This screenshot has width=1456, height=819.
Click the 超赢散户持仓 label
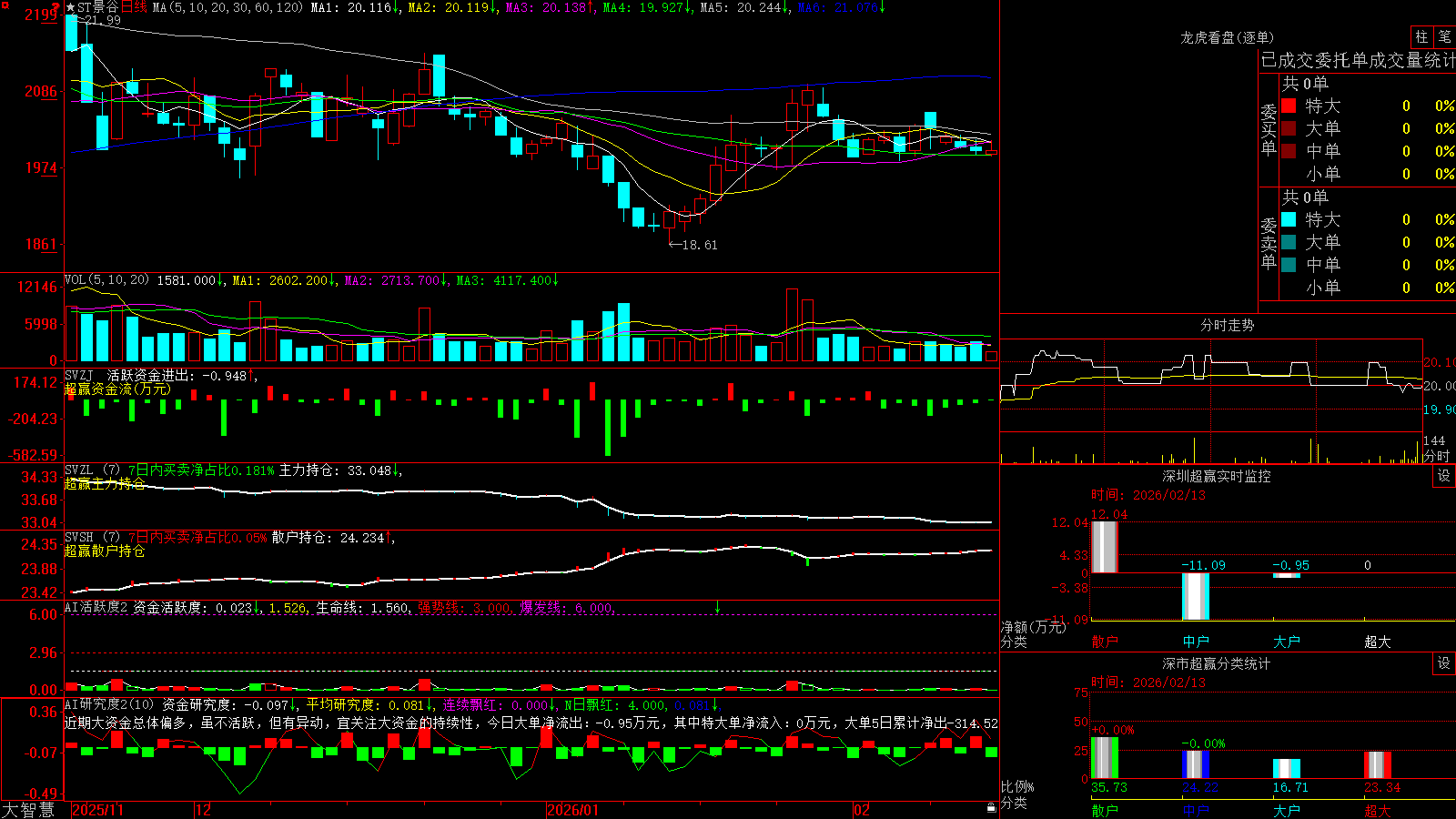click(105, 551)
